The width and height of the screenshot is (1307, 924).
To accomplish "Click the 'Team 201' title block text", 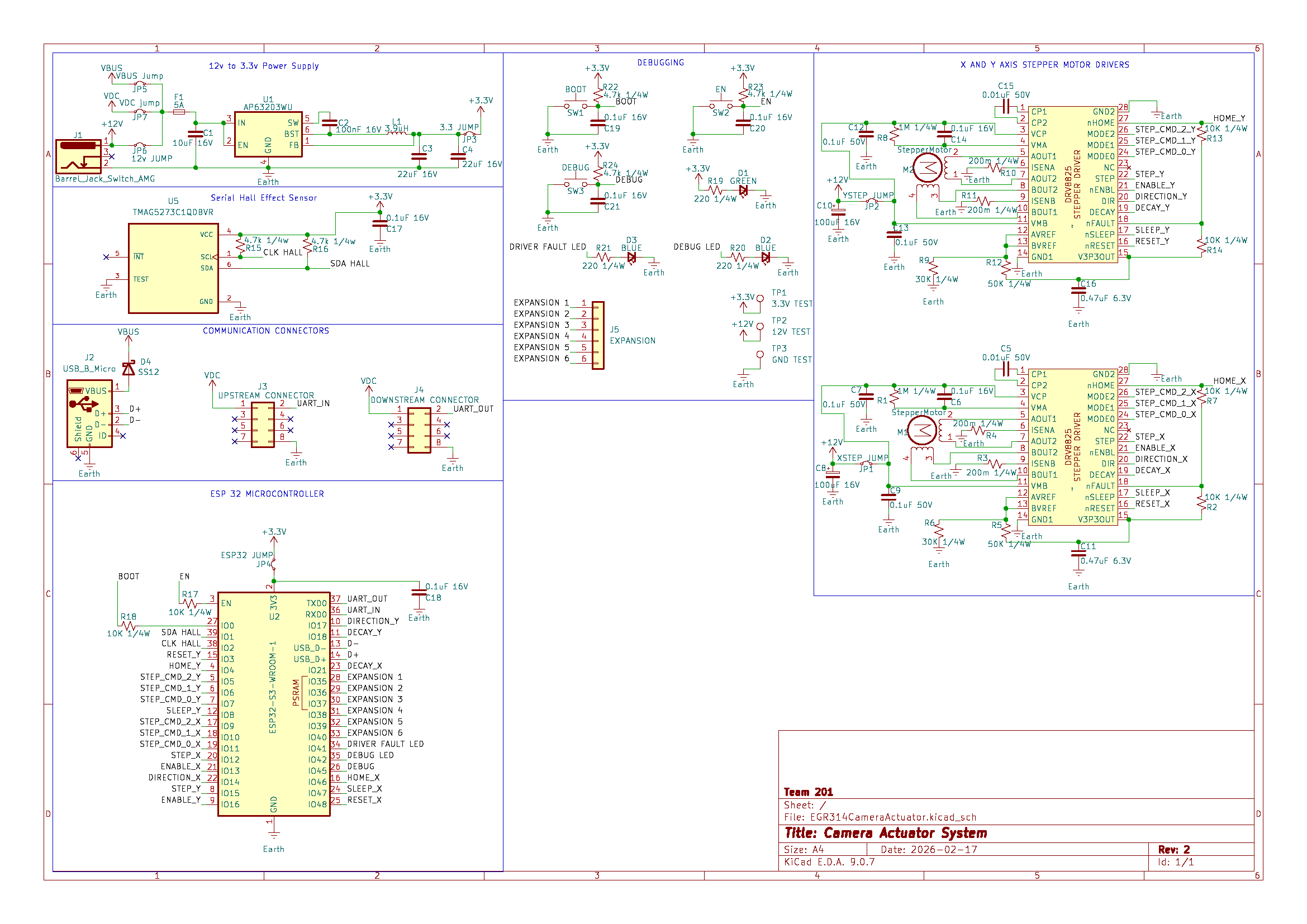I will [x=809, y=792].
